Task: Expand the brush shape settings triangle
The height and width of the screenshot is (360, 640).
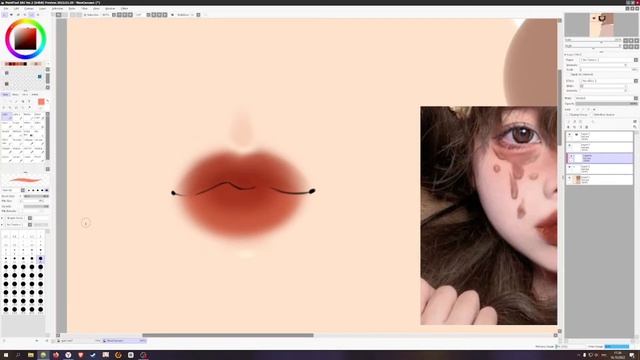Action: coord(2,218)
